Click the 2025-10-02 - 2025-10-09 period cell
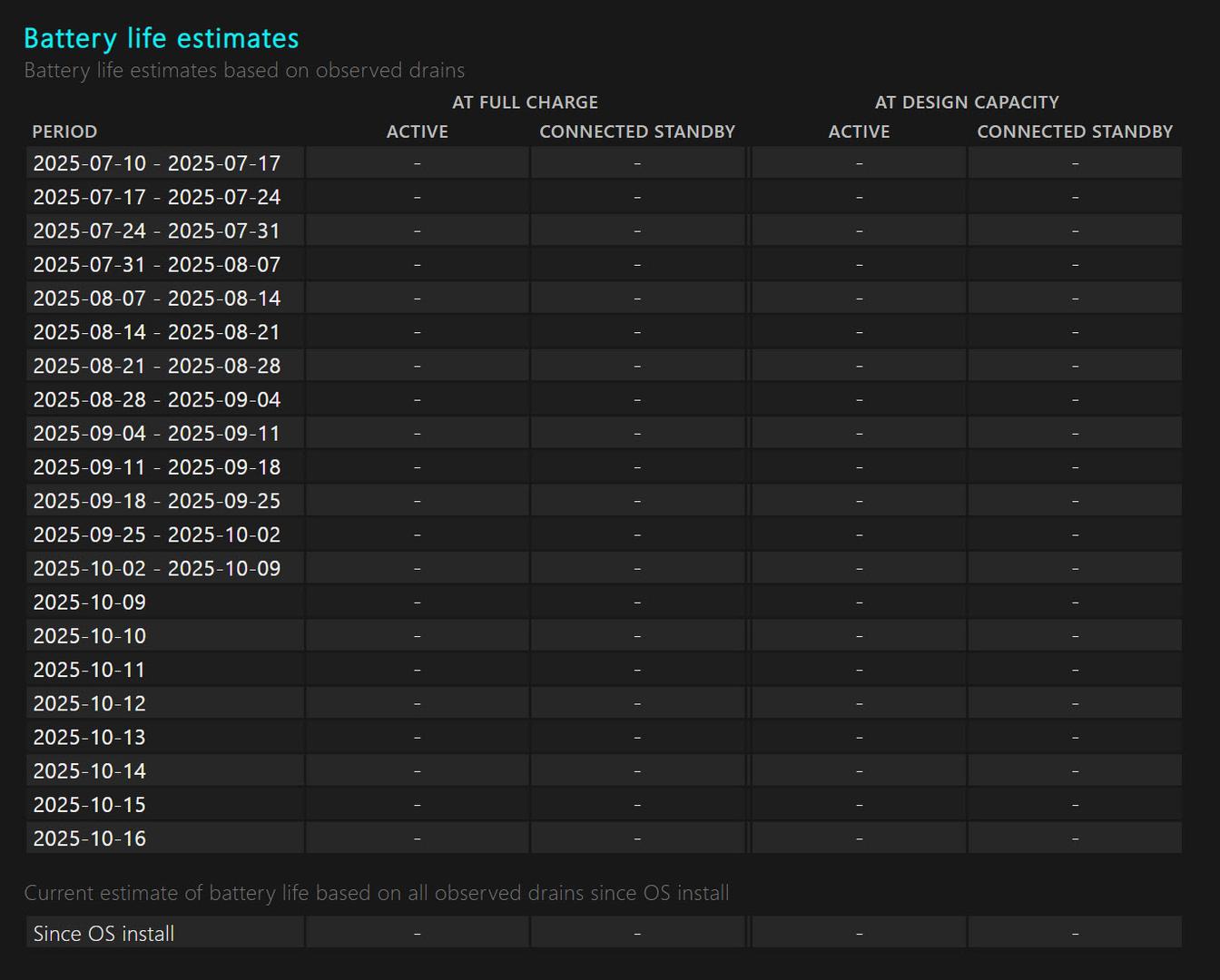The image size is (1220, 980). (157, 568)
